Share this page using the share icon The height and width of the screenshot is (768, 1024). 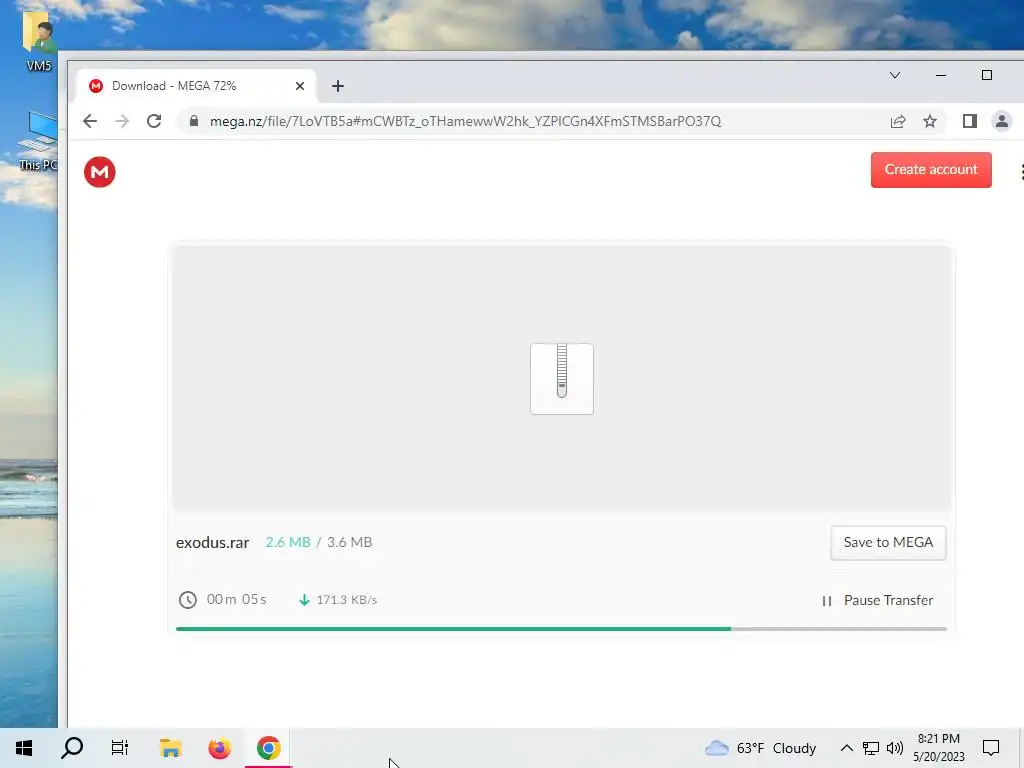coord(898,121)
